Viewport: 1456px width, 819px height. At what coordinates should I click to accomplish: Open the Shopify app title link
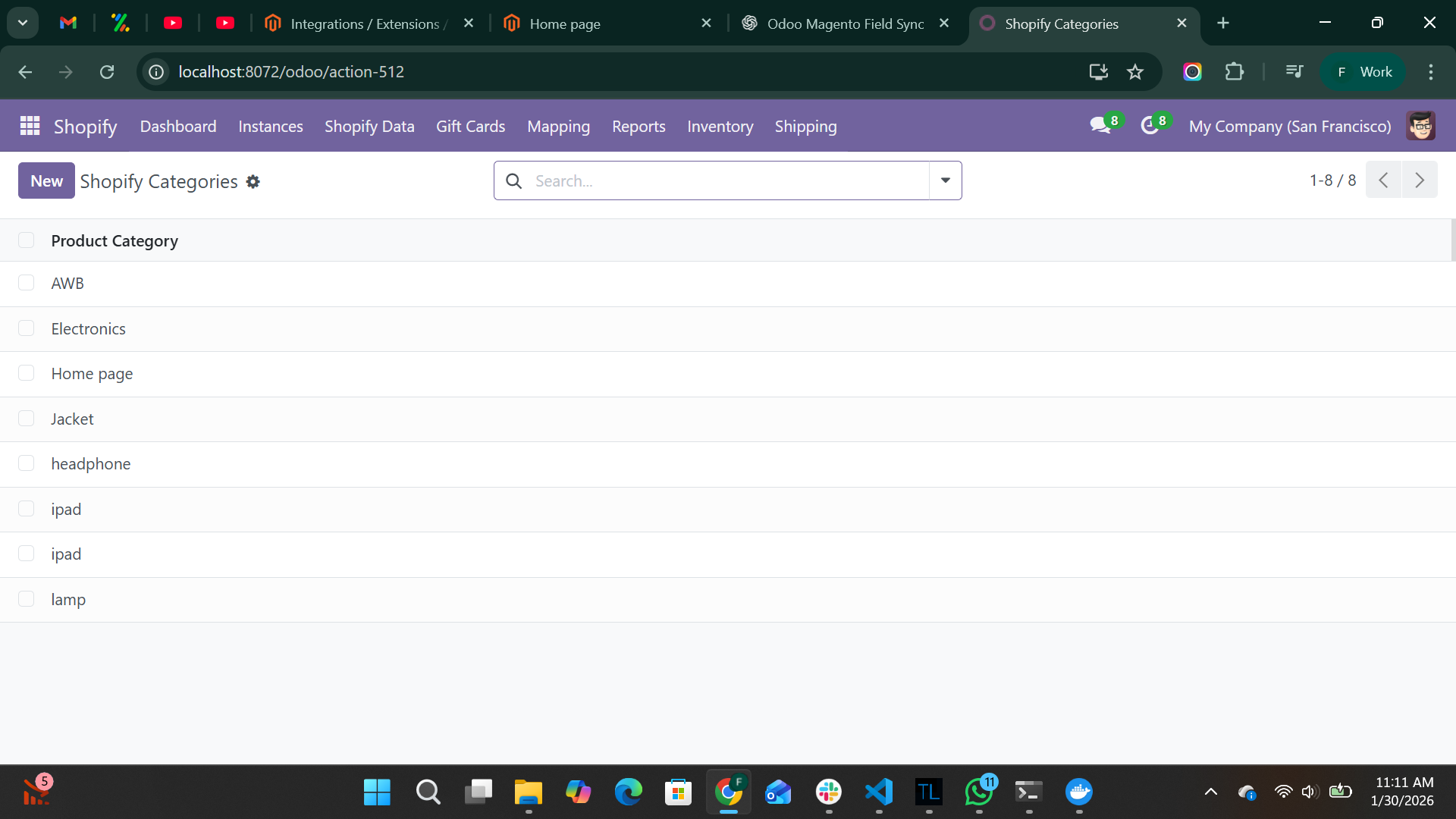tap(85, 127)
